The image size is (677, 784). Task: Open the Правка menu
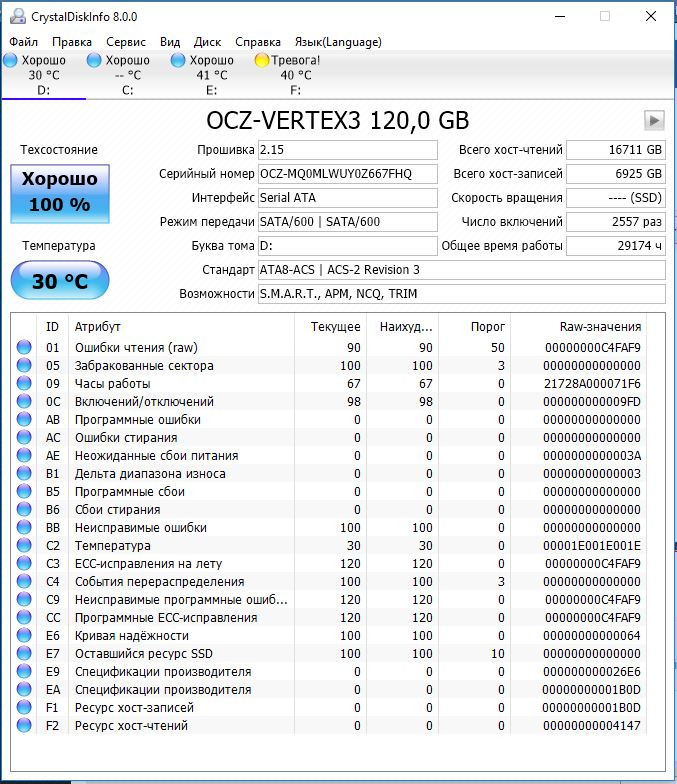click(x=72, y=42)
